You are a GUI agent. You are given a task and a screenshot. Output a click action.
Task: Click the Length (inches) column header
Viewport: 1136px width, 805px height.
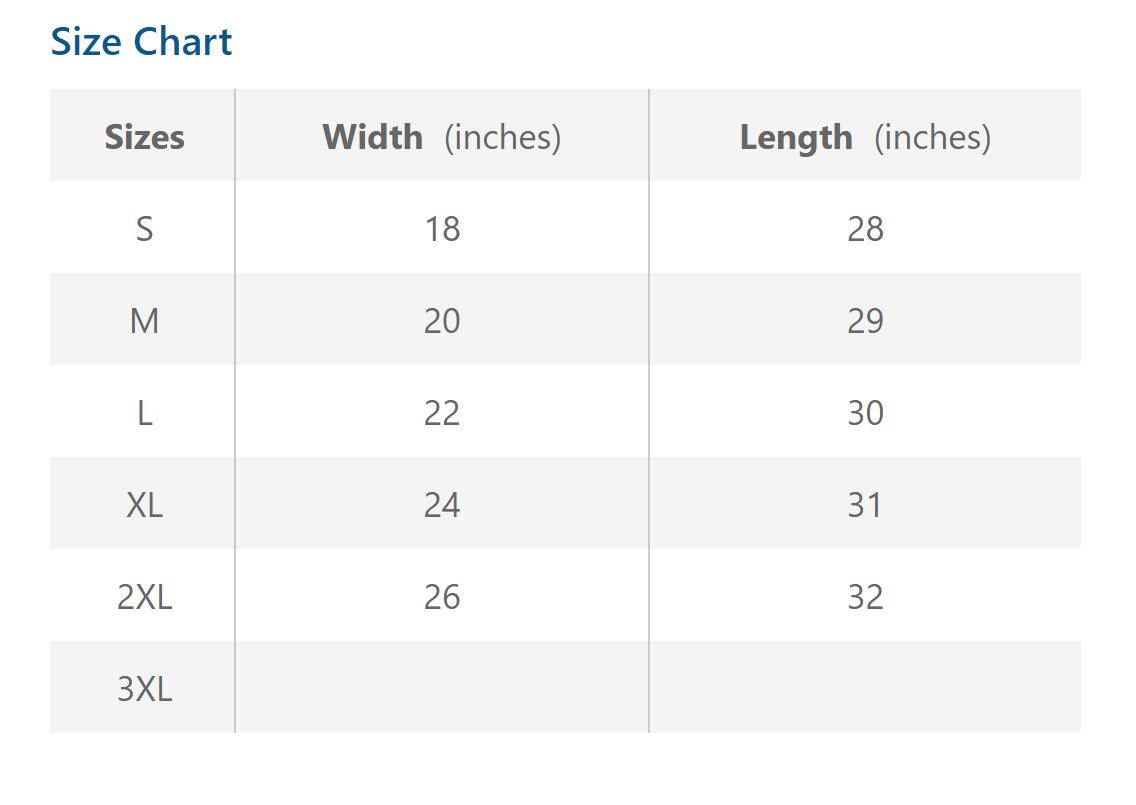click(x=865, y=137)
